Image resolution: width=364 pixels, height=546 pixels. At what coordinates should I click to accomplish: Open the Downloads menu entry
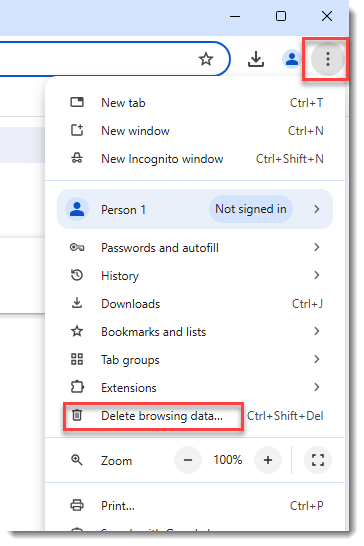tap(195, 304)
